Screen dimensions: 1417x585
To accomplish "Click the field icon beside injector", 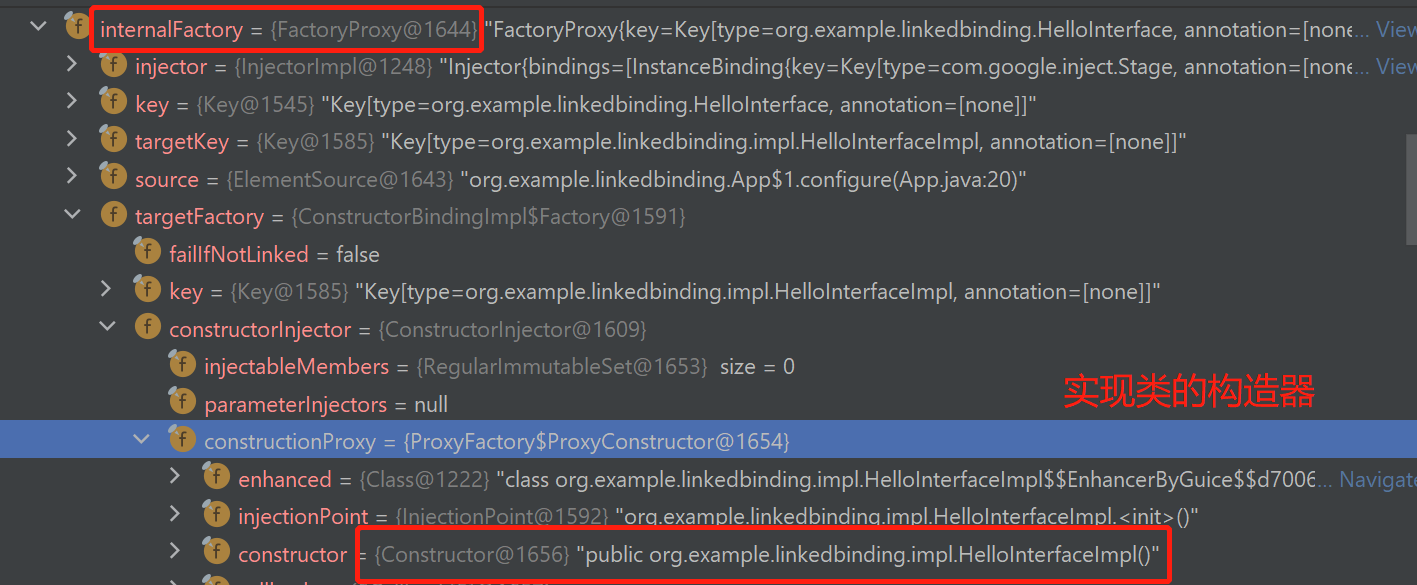I will coord(113,65).
